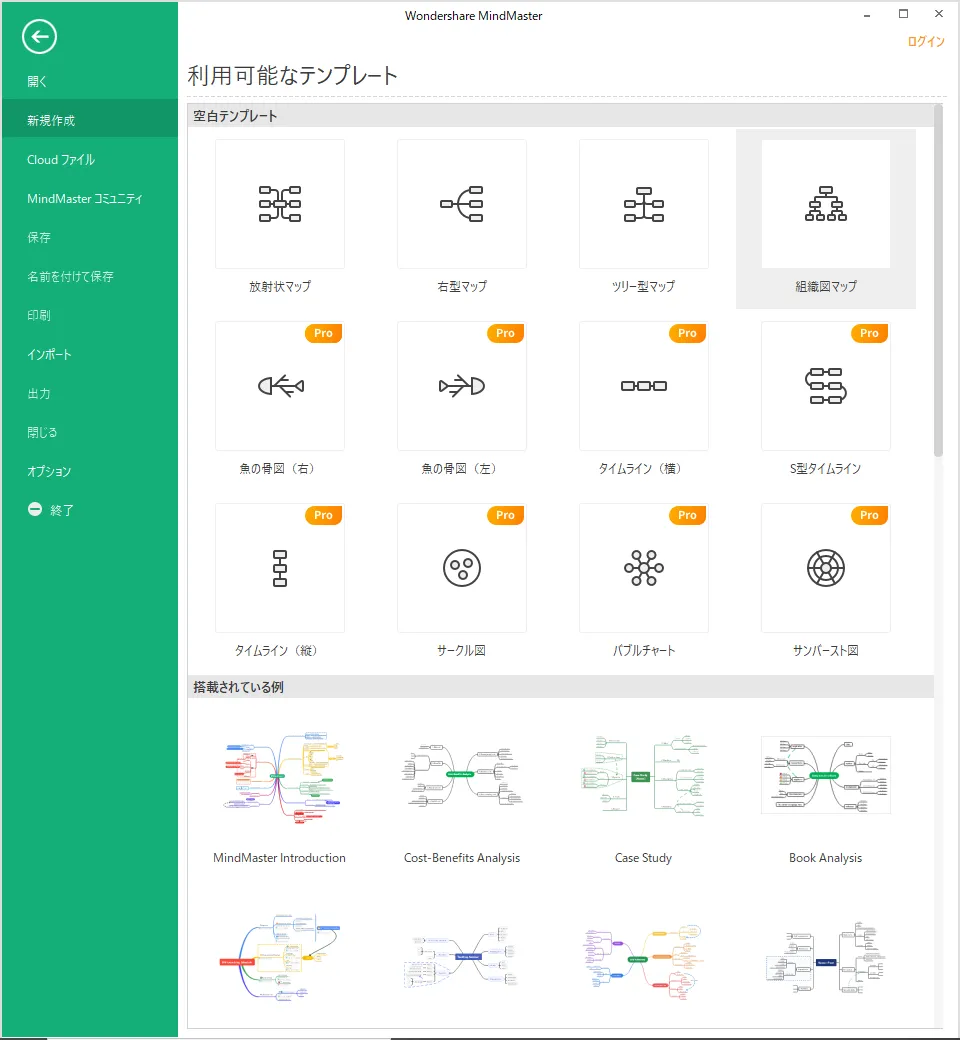Choose the サークル図 template icon

[462, 568]
